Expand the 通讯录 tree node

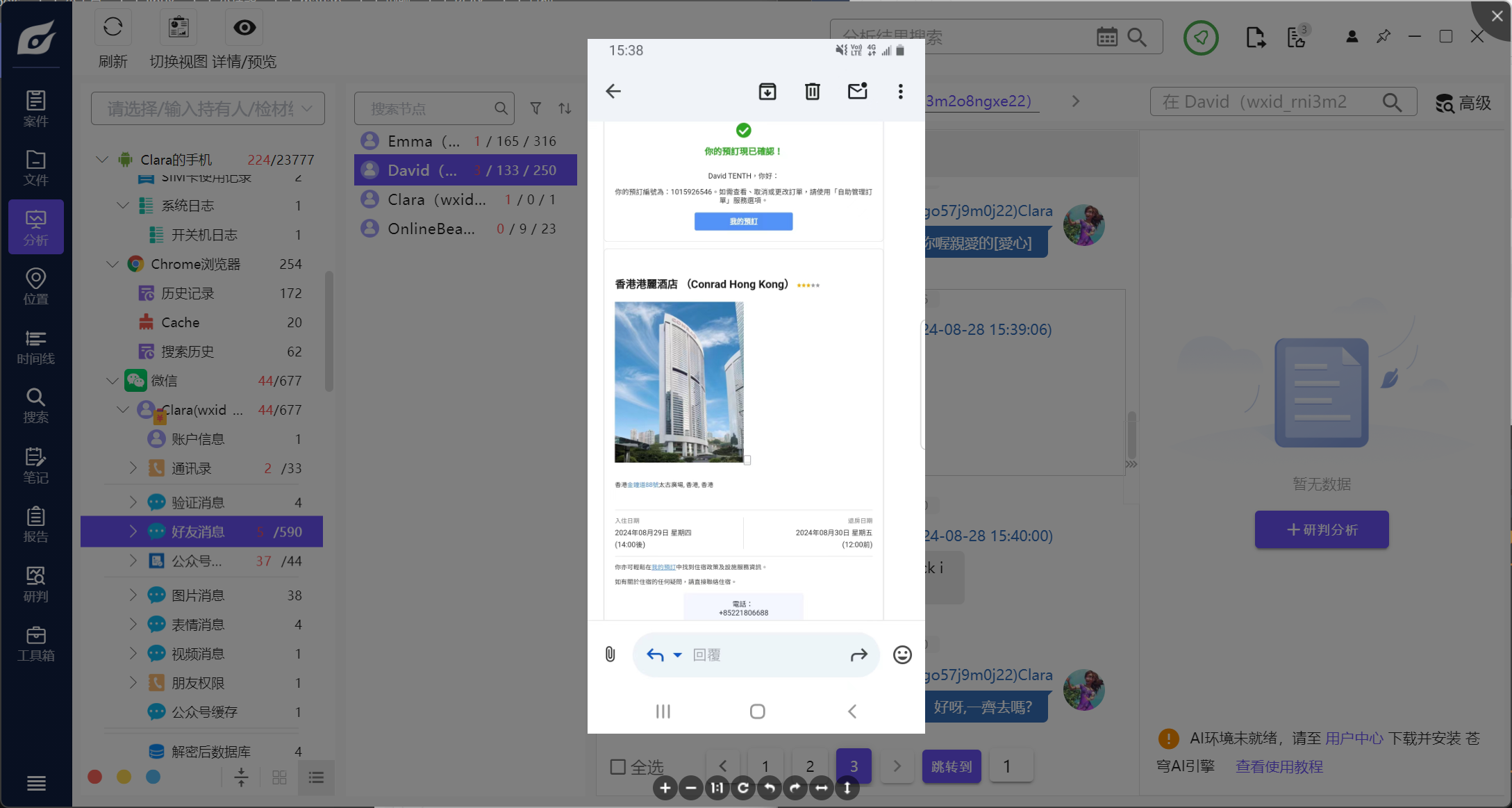pos(133,468)
